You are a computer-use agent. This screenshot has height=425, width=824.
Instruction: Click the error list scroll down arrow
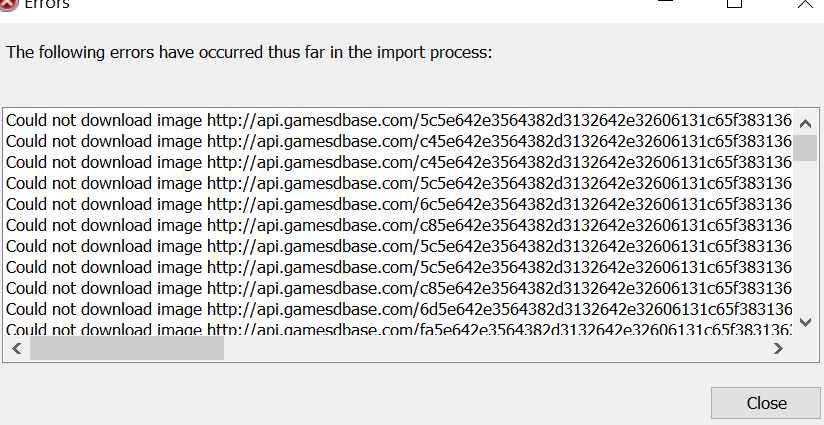[x=805, y=322]
